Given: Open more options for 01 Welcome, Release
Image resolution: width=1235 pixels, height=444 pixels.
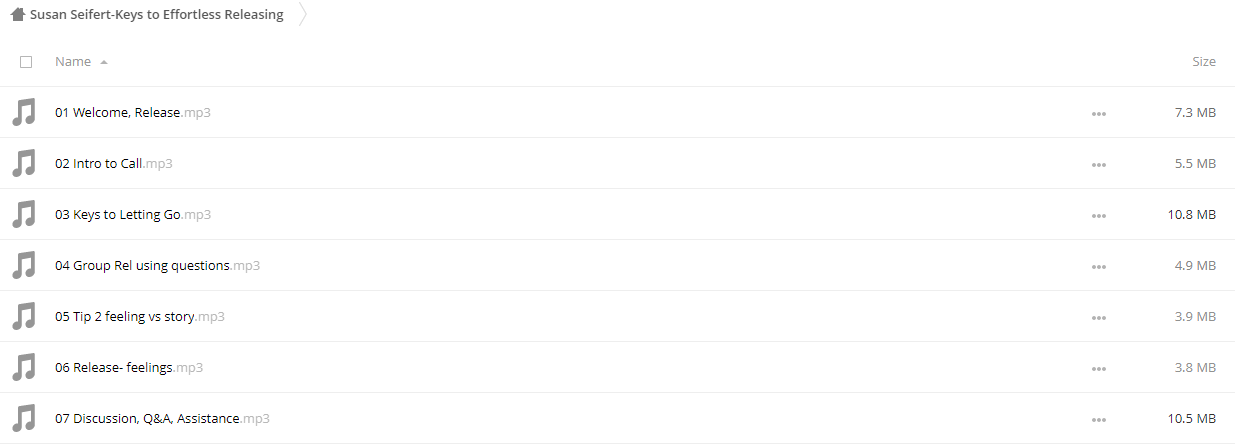Looking at the screenshot, I should coord(1099,113).
